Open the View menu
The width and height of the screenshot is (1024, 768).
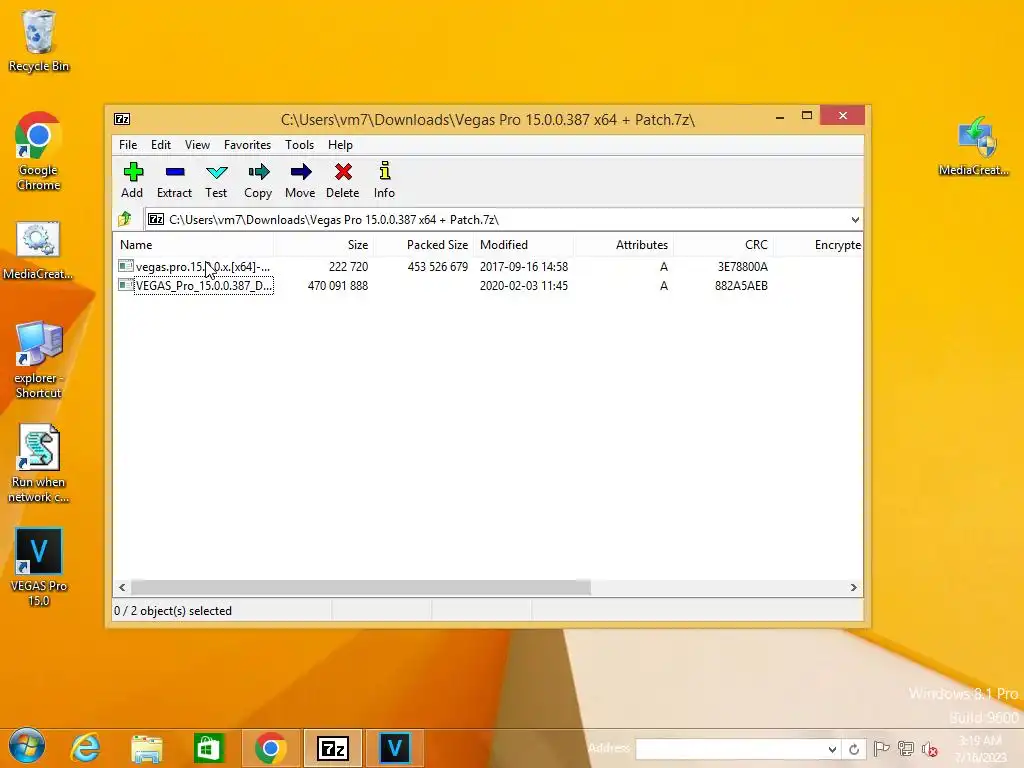[197, 145]
